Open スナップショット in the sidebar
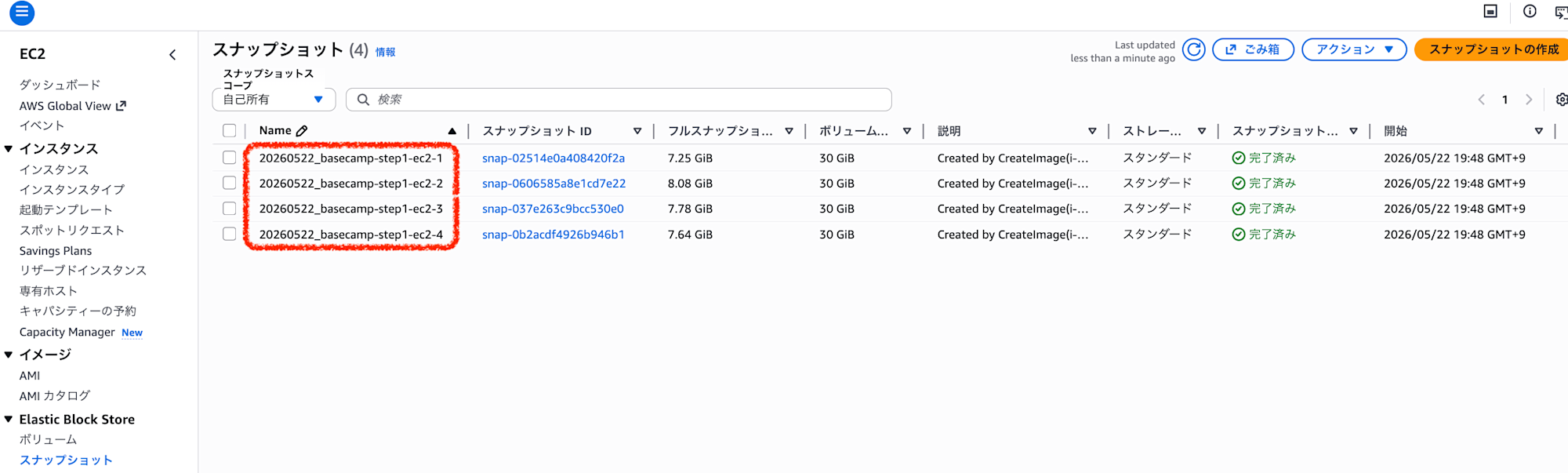Screen dimensions: 1568x473 coord(66,460)
